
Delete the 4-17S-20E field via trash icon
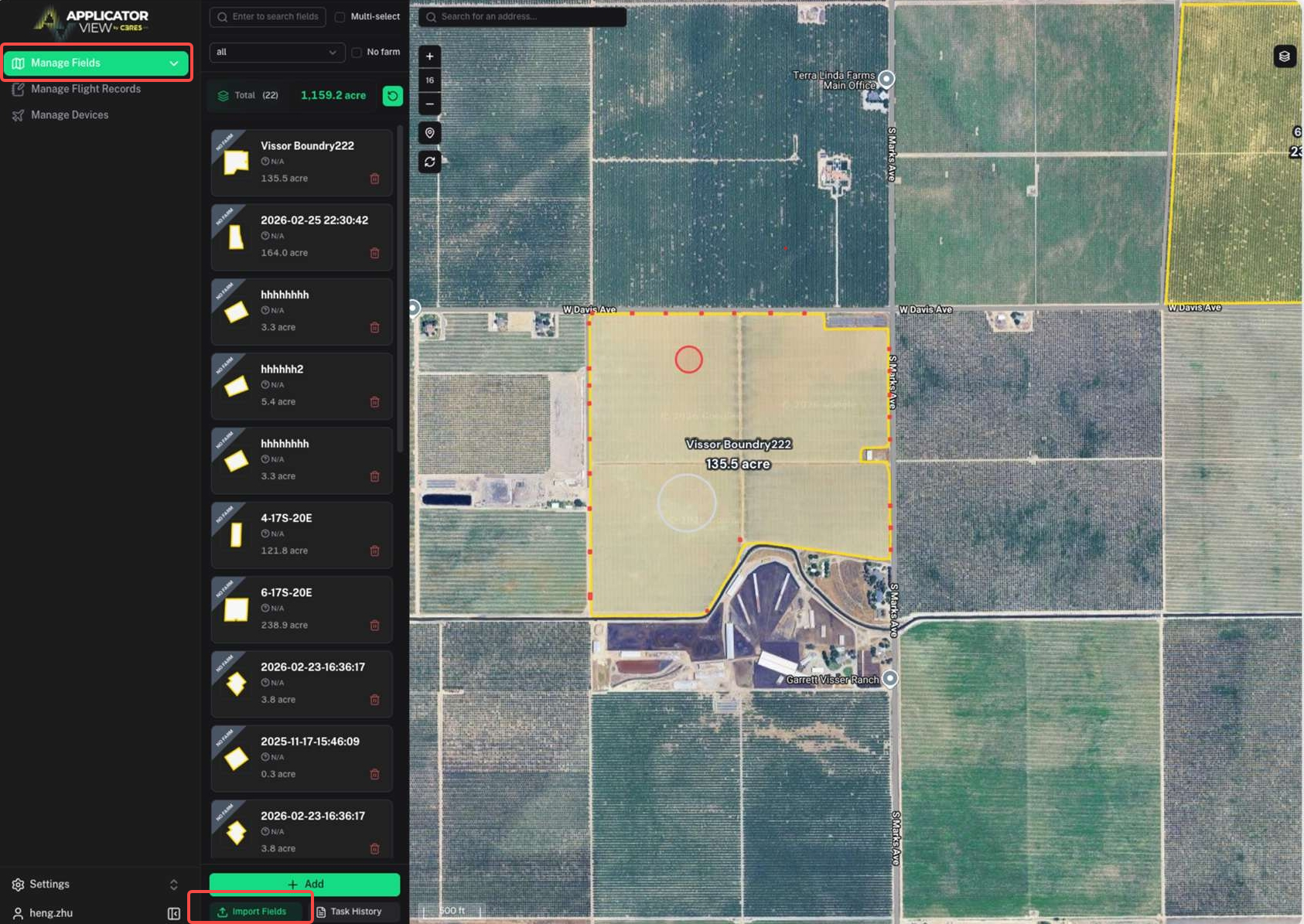374,551
